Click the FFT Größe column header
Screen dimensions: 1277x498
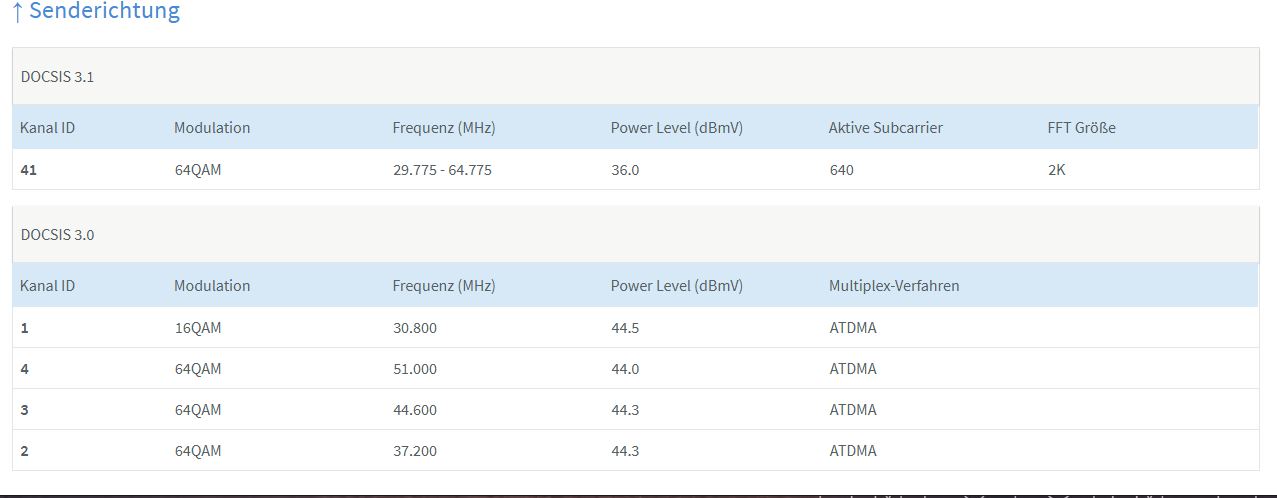click(x=1081, y=128)
